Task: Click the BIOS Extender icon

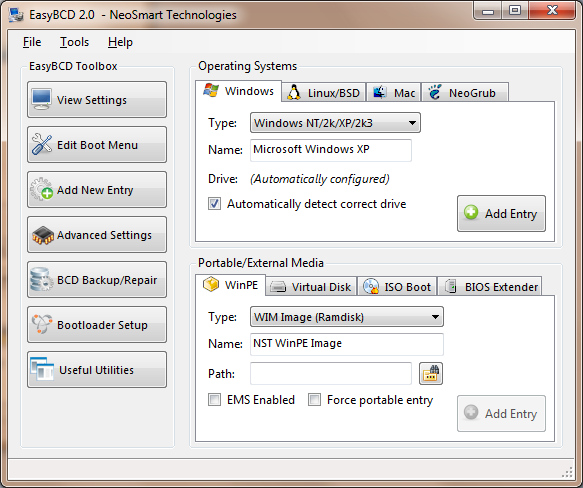Action: click(x=451, y=286)
